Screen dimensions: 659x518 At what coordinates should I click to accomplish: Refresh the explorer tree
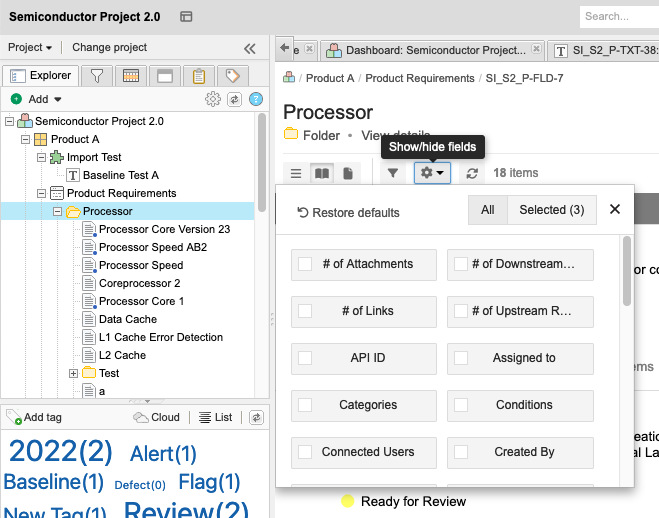234,99
